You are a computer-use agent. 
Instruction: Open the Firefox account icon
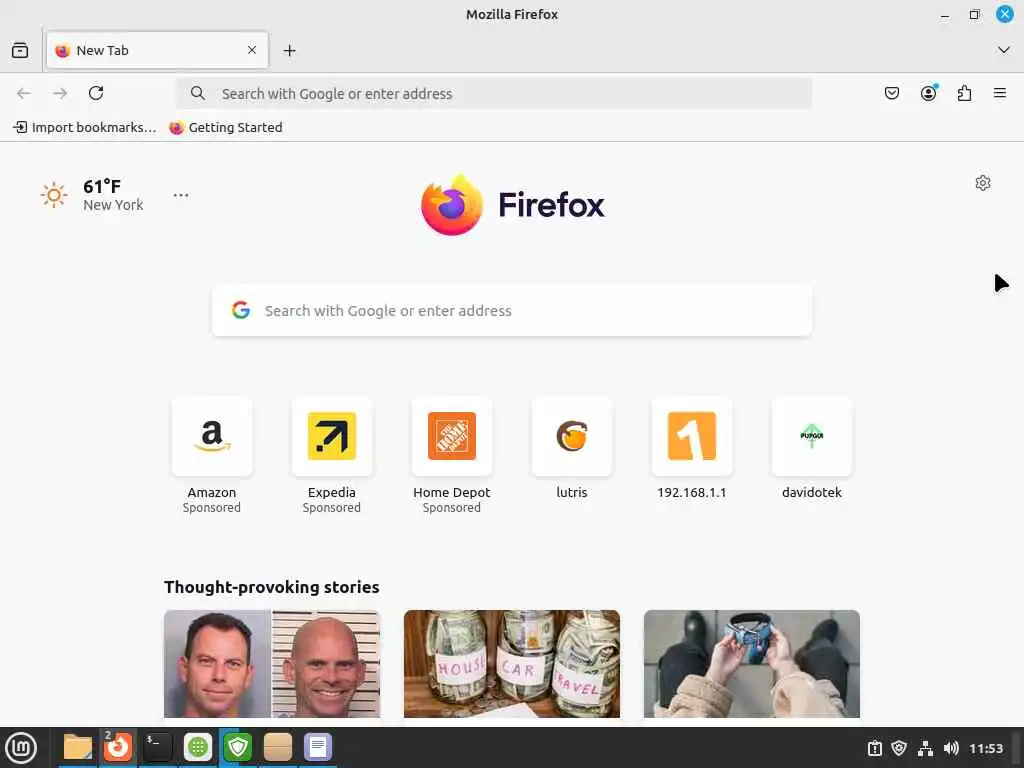click(x=928, y=93)
